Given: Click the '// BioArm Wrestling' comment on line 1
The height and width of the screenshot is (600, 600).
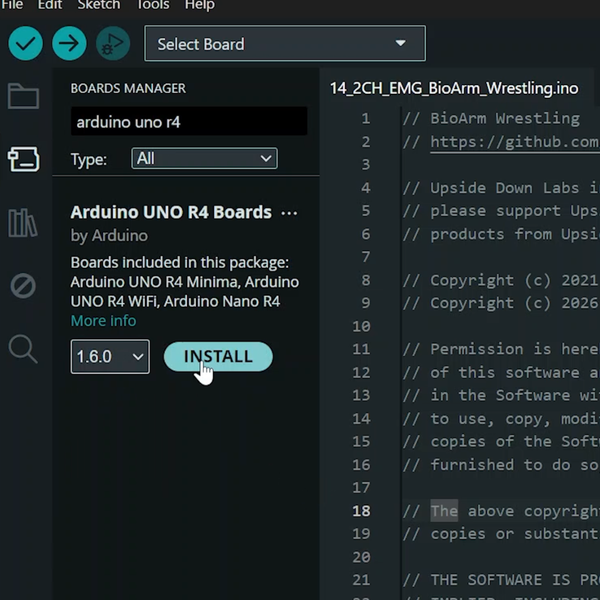Looking at the screenshot, I should (x=491, y=119).
